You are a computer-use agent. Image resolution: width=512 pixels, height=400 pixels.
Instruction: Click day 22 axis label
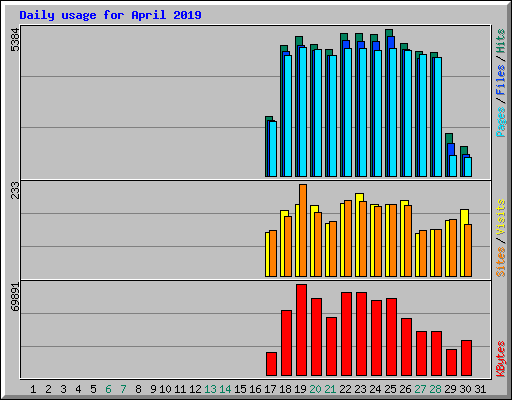click(345, 389)
